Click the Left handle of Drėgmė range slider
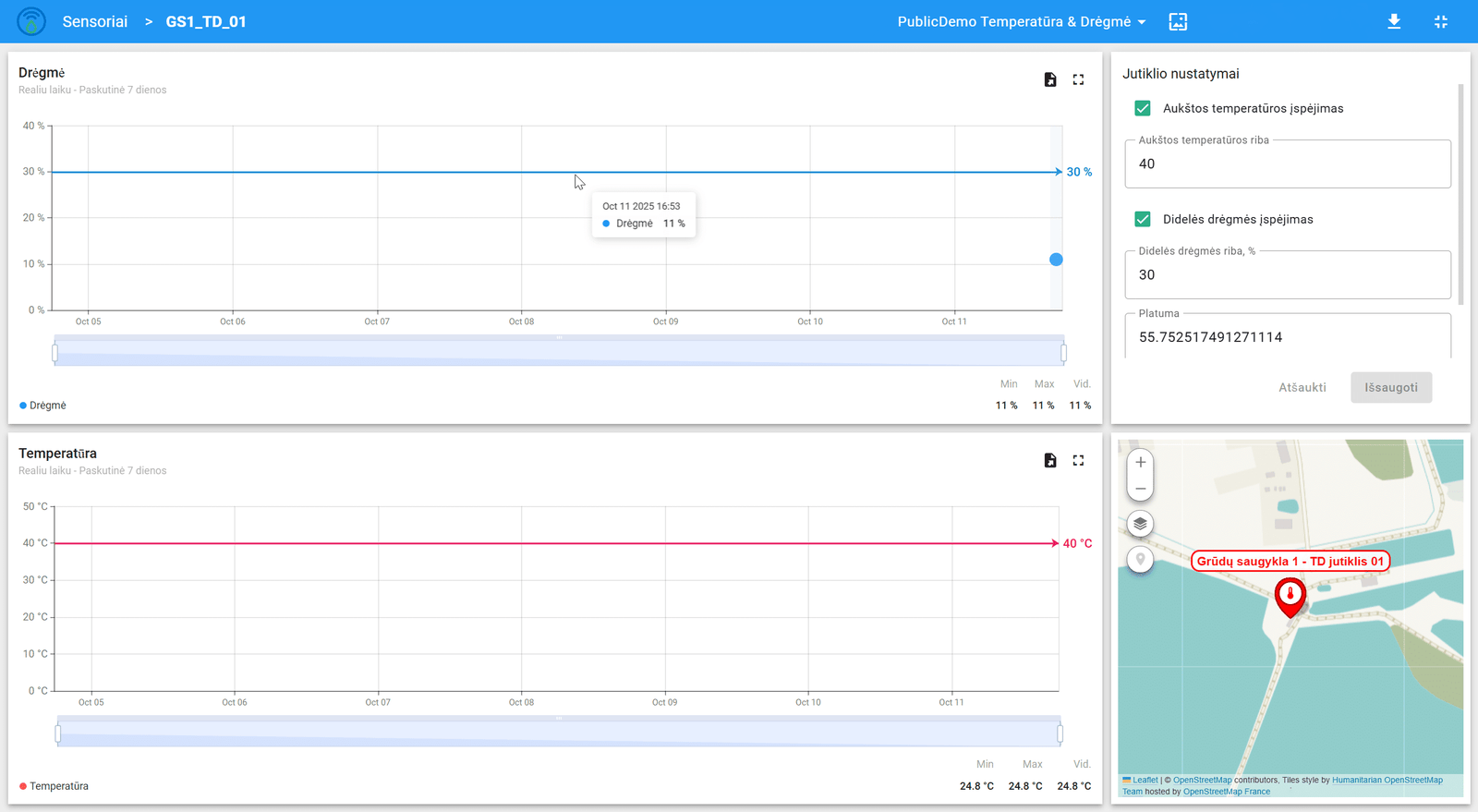Viewport: 1478px width, 812px height. [55, 352]
